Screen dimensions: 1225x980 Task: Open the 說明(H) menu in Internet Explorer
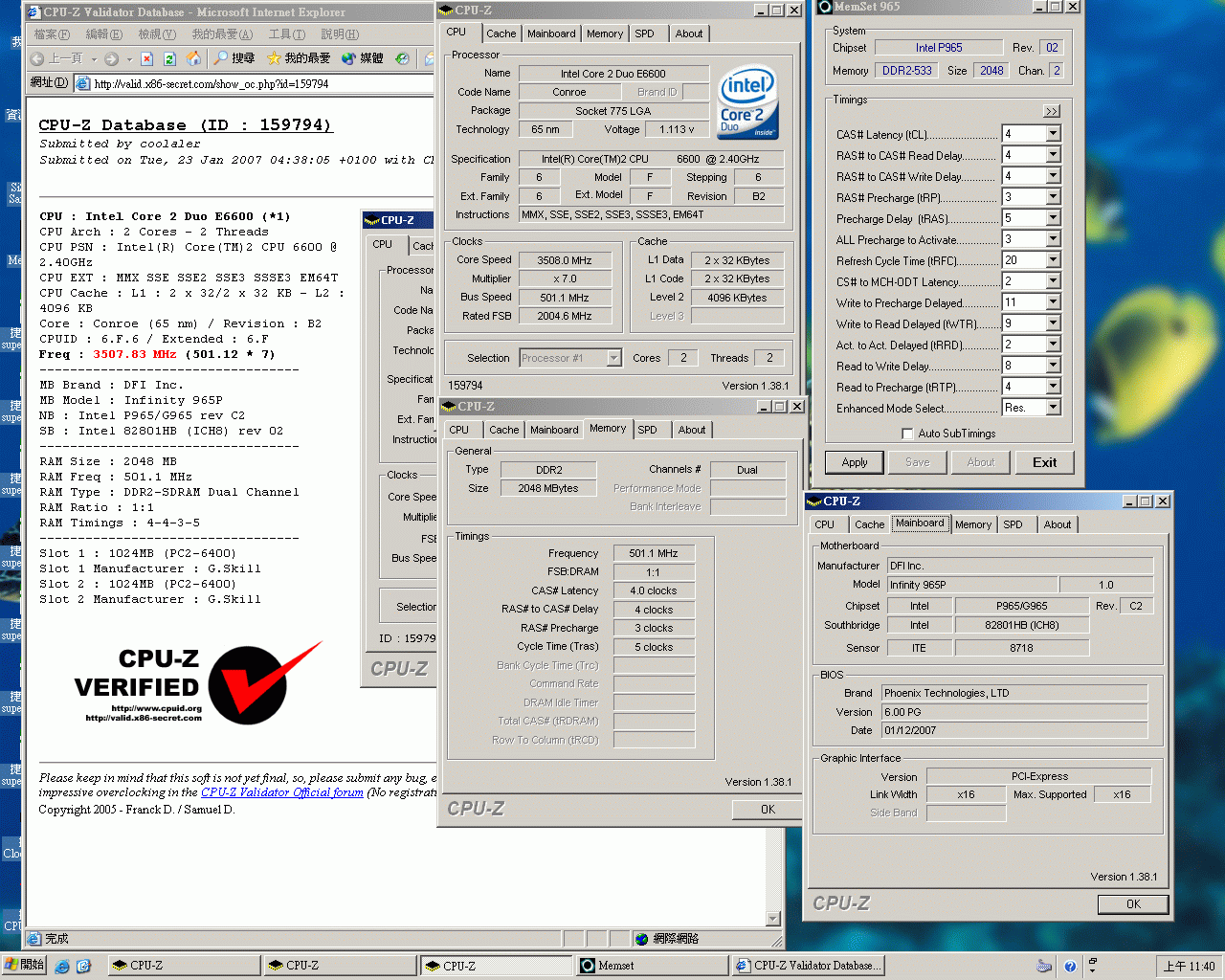point(339,33)
